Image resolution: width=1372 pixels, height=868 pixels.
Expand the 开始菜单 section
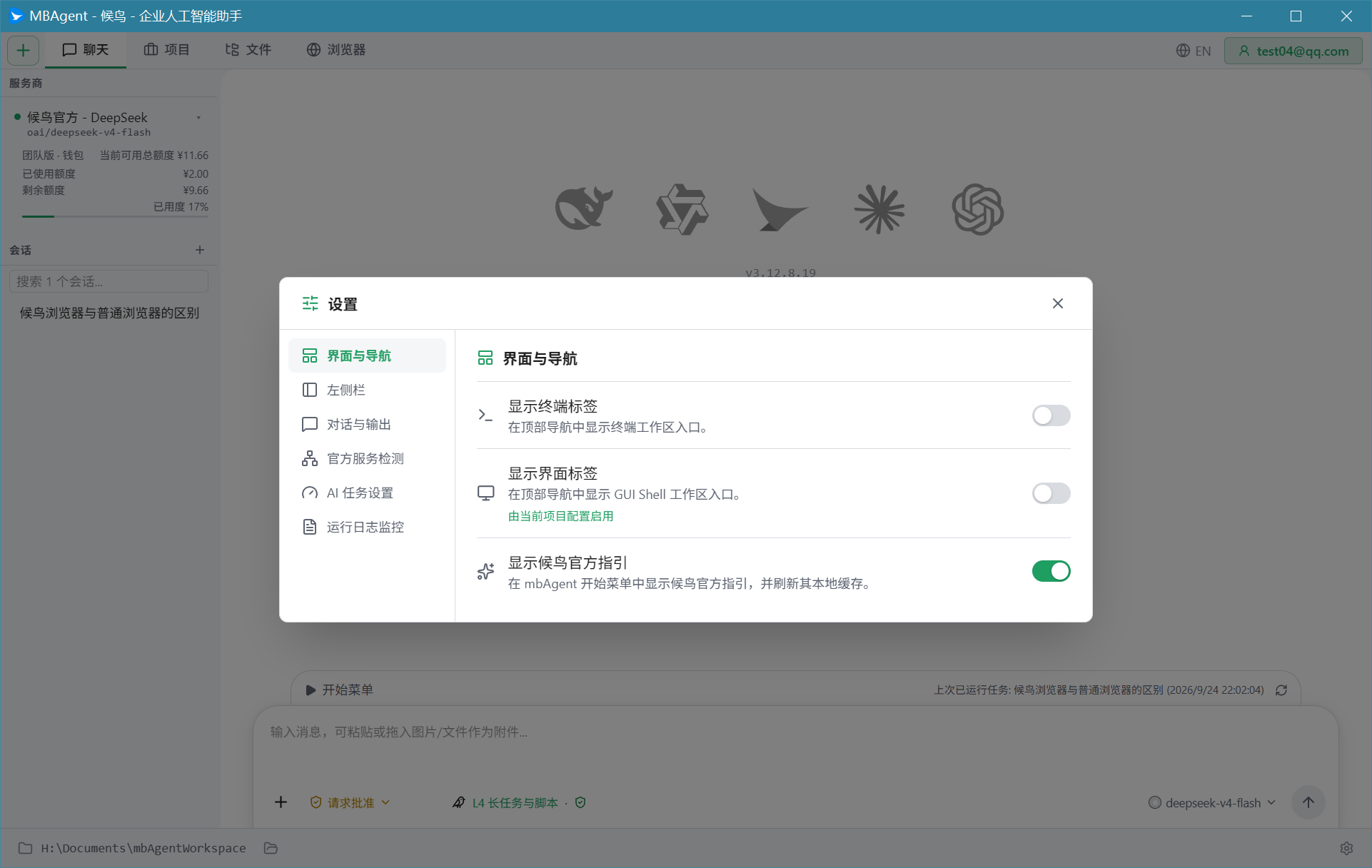click(x=340, y=690)
